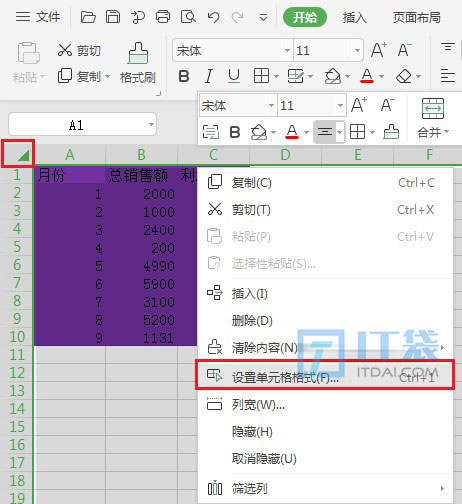Viewport: 462px width, 504px height.
Task: Open the name box dropdown arrow
Action: pyautogui.click(x=151, y=125)
